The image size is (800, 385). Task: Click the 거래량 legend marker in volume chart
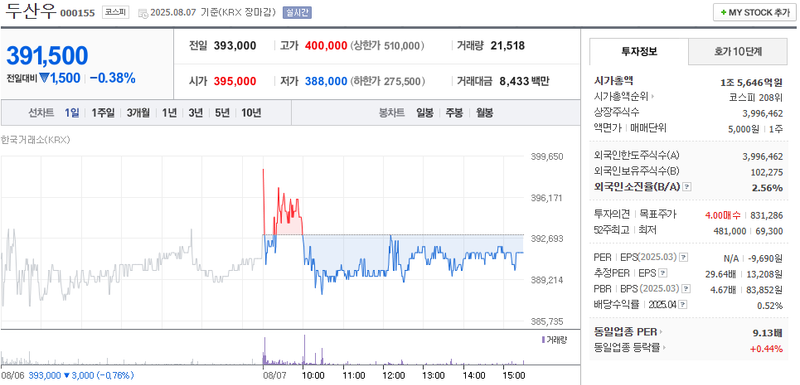click(543, 339)
